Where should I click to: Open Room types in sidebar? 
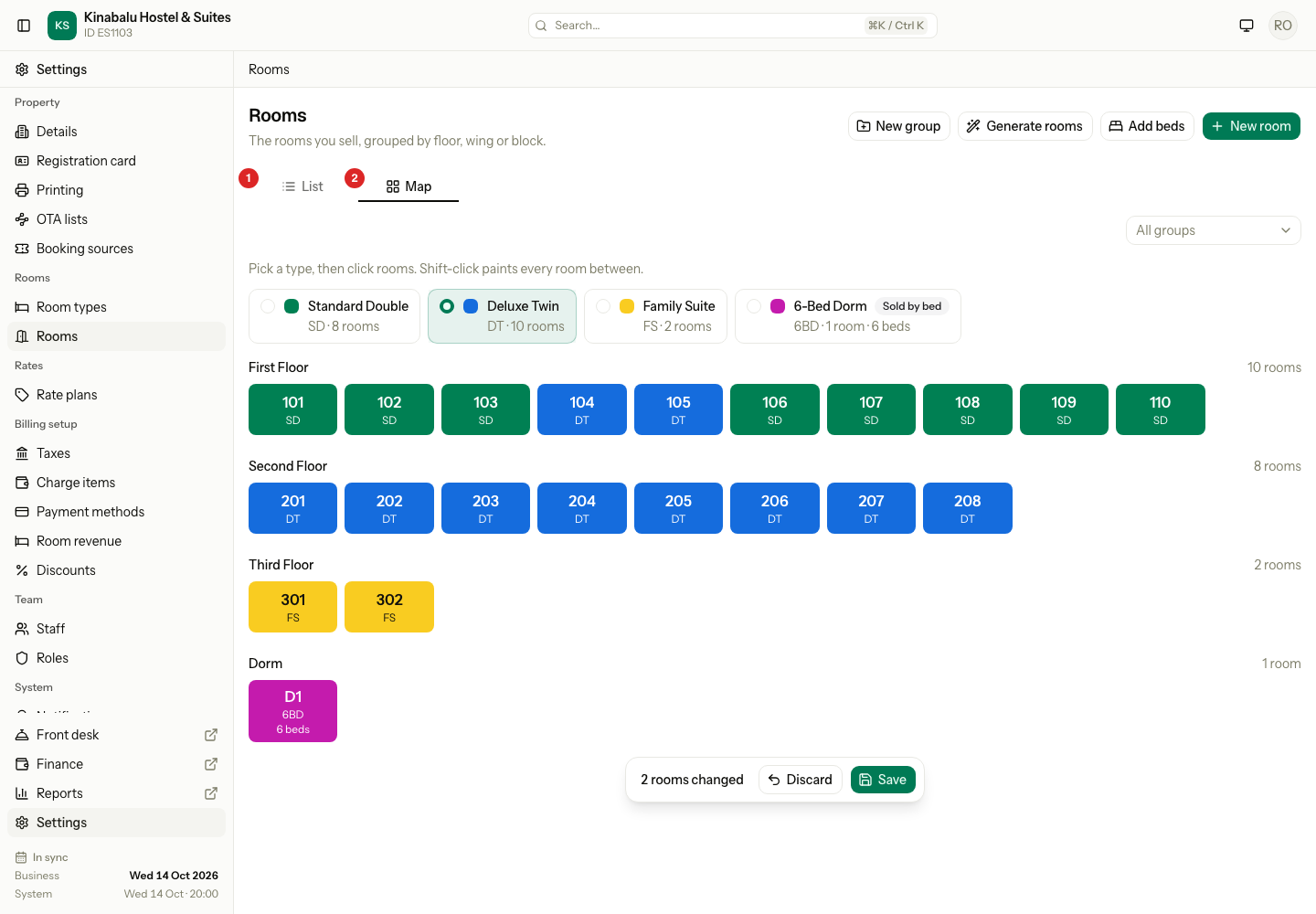[x=116, y=307]
